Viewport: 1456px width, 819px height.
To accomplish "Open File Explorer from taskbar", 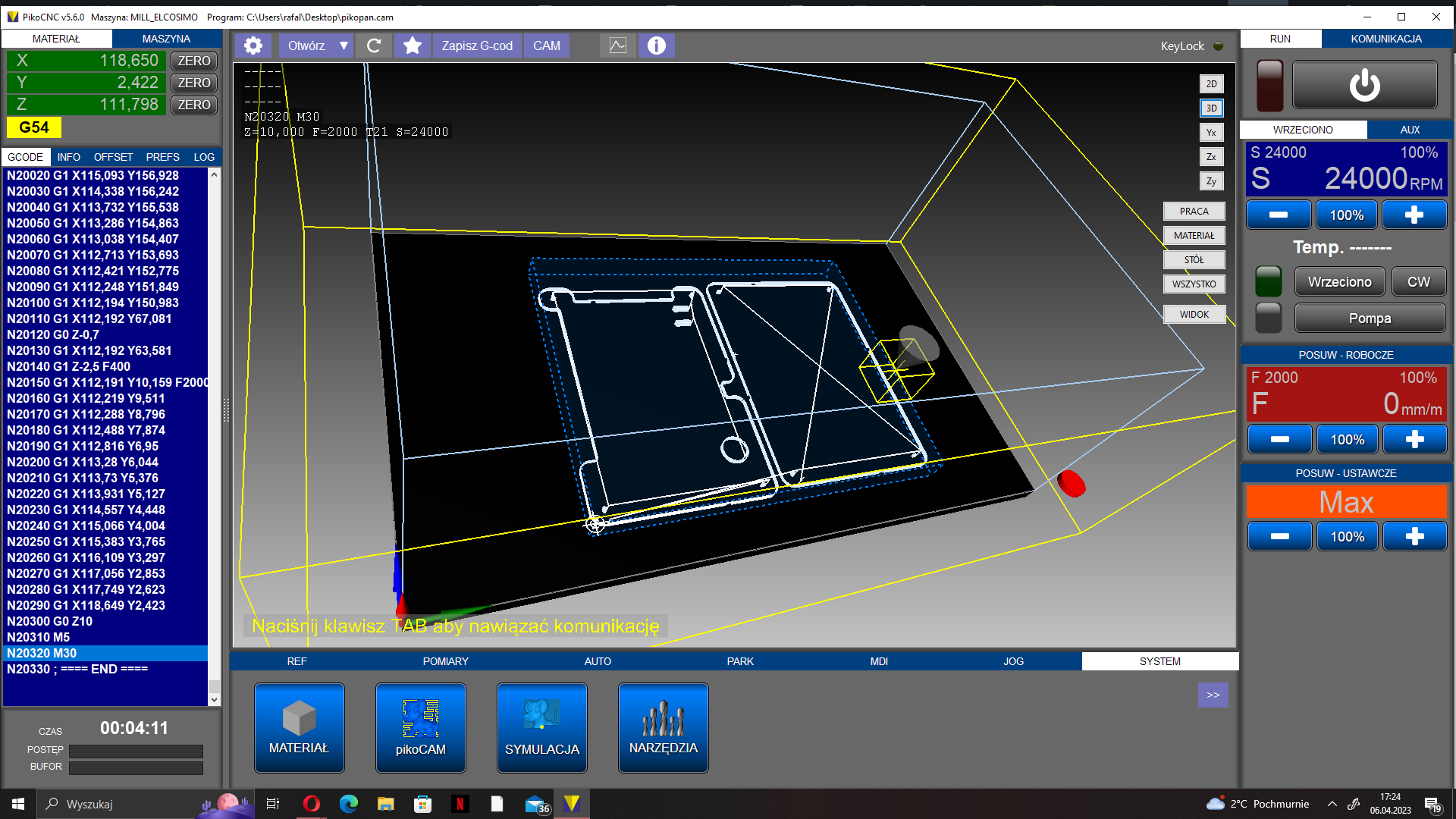I will coord(385,804).
